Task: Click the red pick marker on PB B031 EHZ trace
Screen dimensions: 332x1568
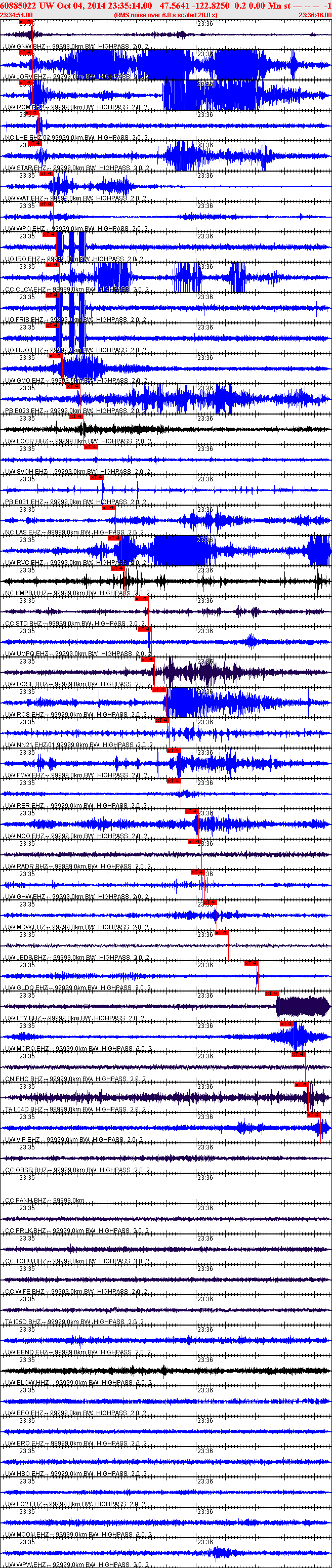Action: (97, 478)
